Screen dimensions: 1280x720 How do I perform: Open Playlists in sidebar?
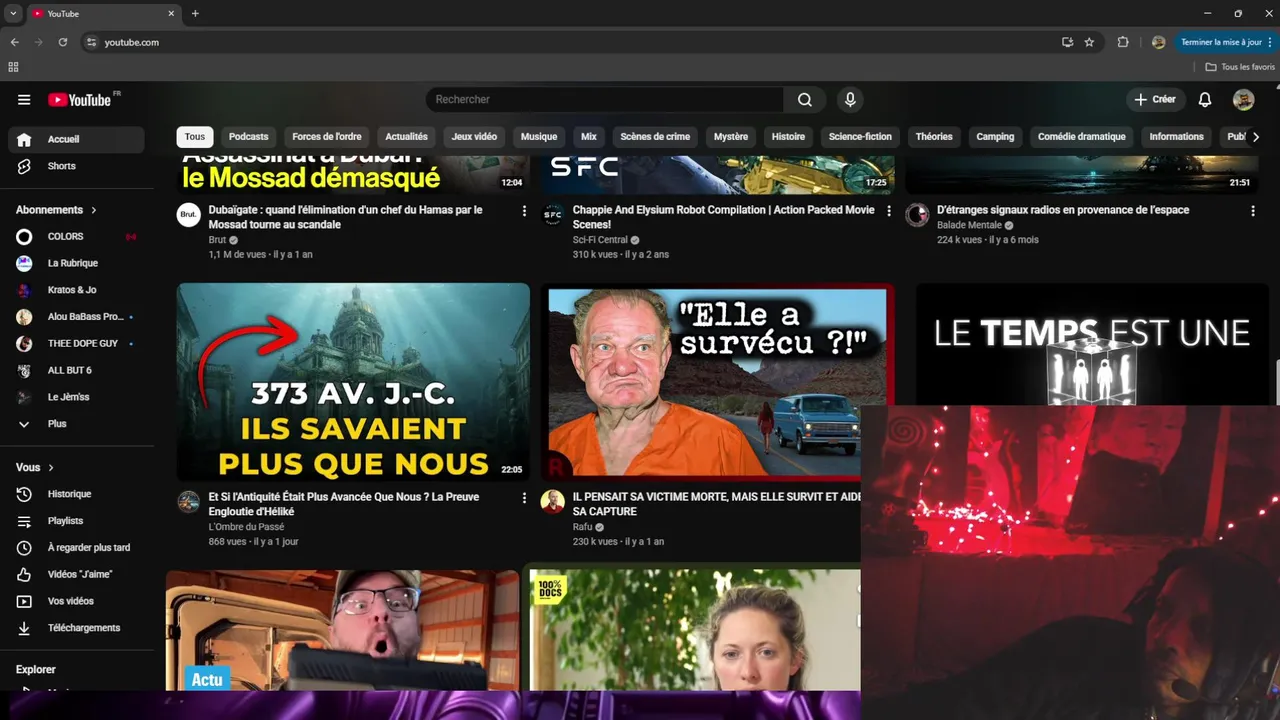76,521
